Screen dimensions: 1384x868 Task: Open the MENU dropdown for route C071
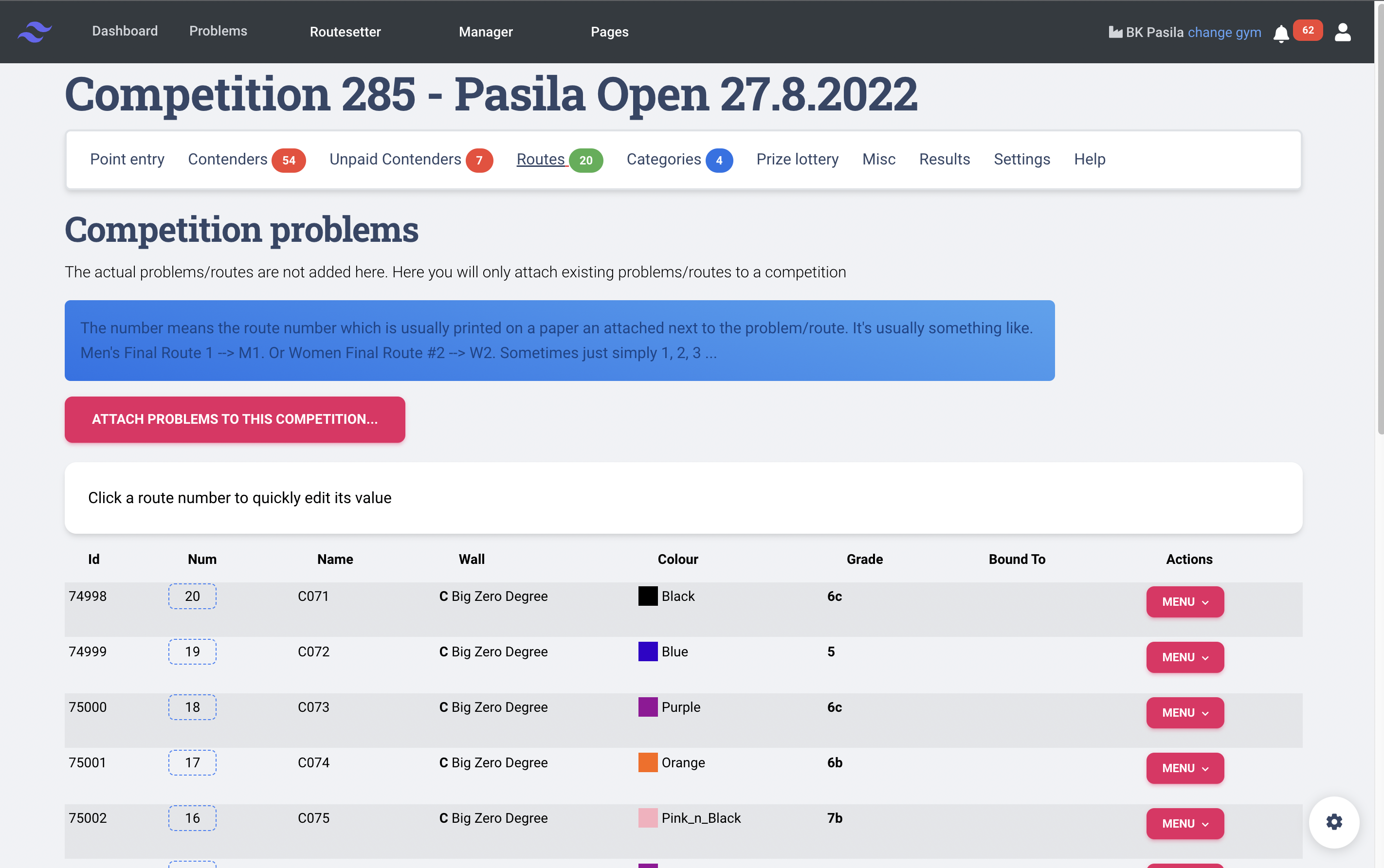tap(1185, 602)
